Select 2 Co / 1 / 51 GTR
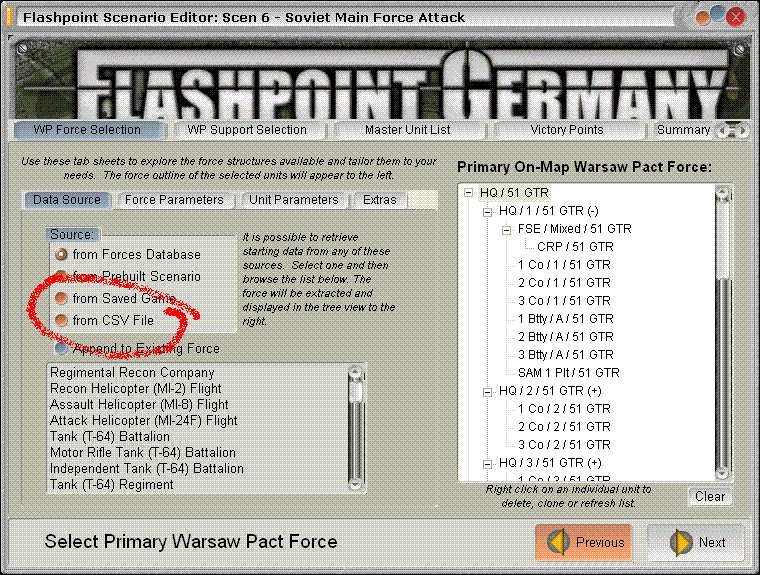760x575 pixels. [564, 283]
